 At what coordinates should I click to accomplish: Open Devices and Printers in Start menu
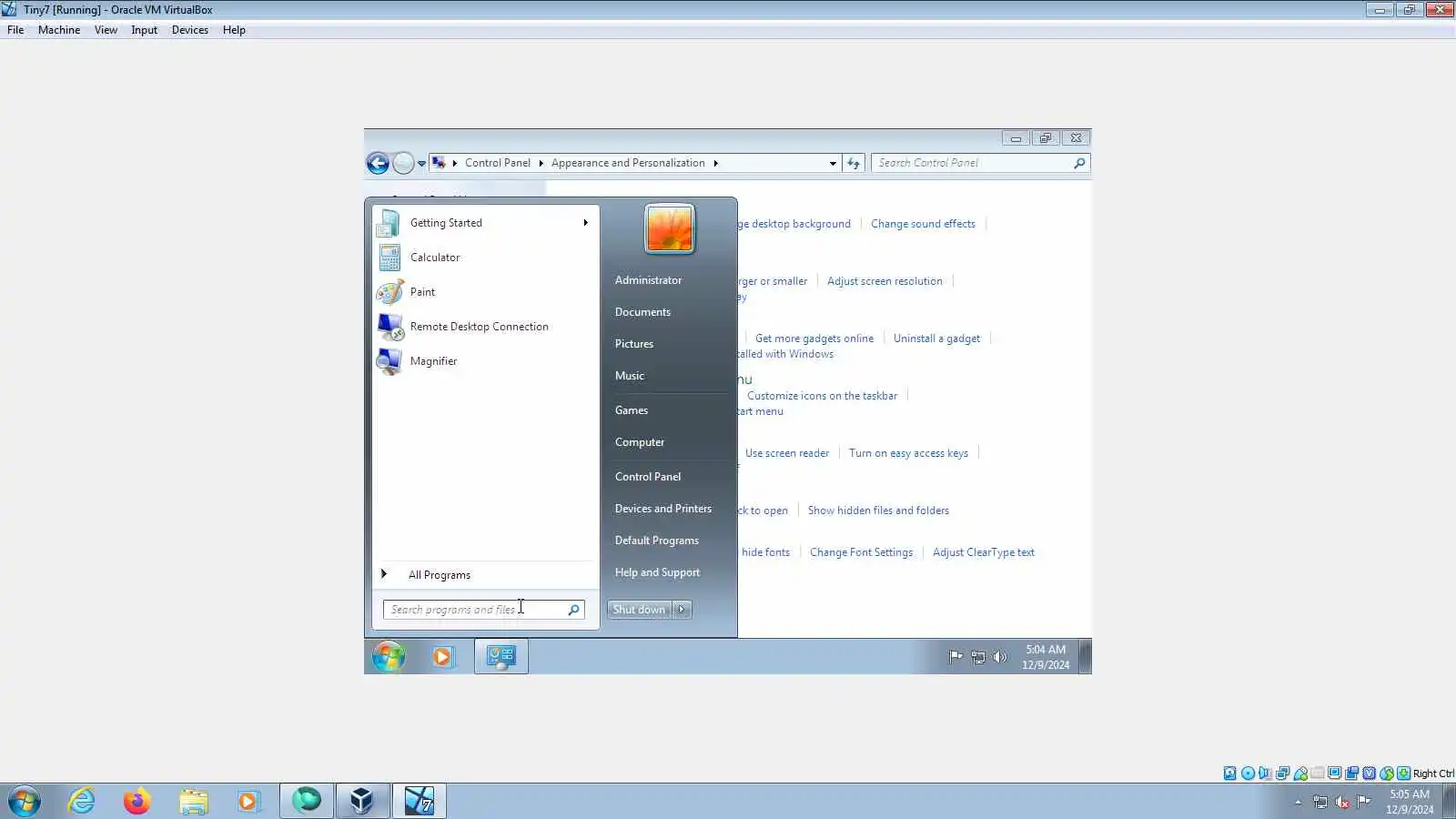point(663,509)
